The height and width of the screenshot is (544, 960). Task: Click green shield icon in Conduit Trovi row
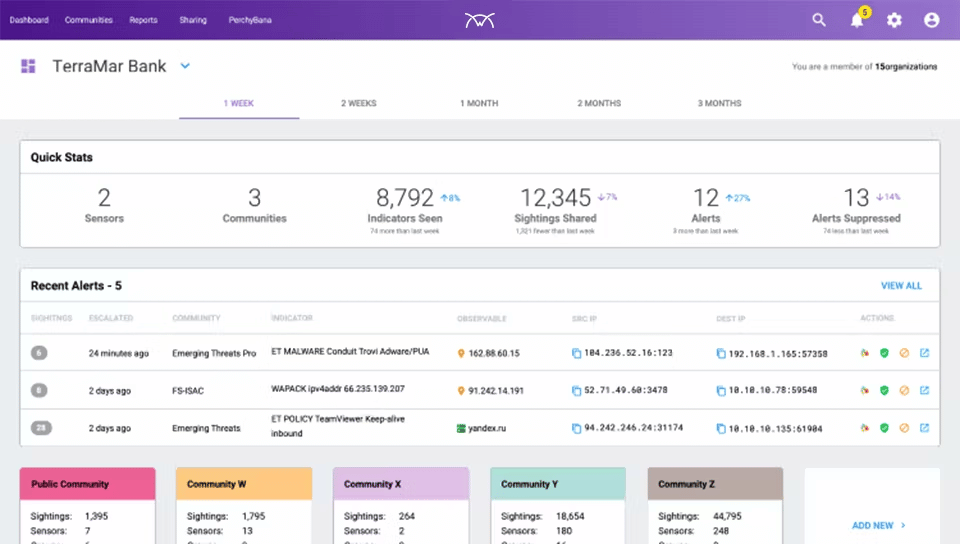click(x=884, y=353)
